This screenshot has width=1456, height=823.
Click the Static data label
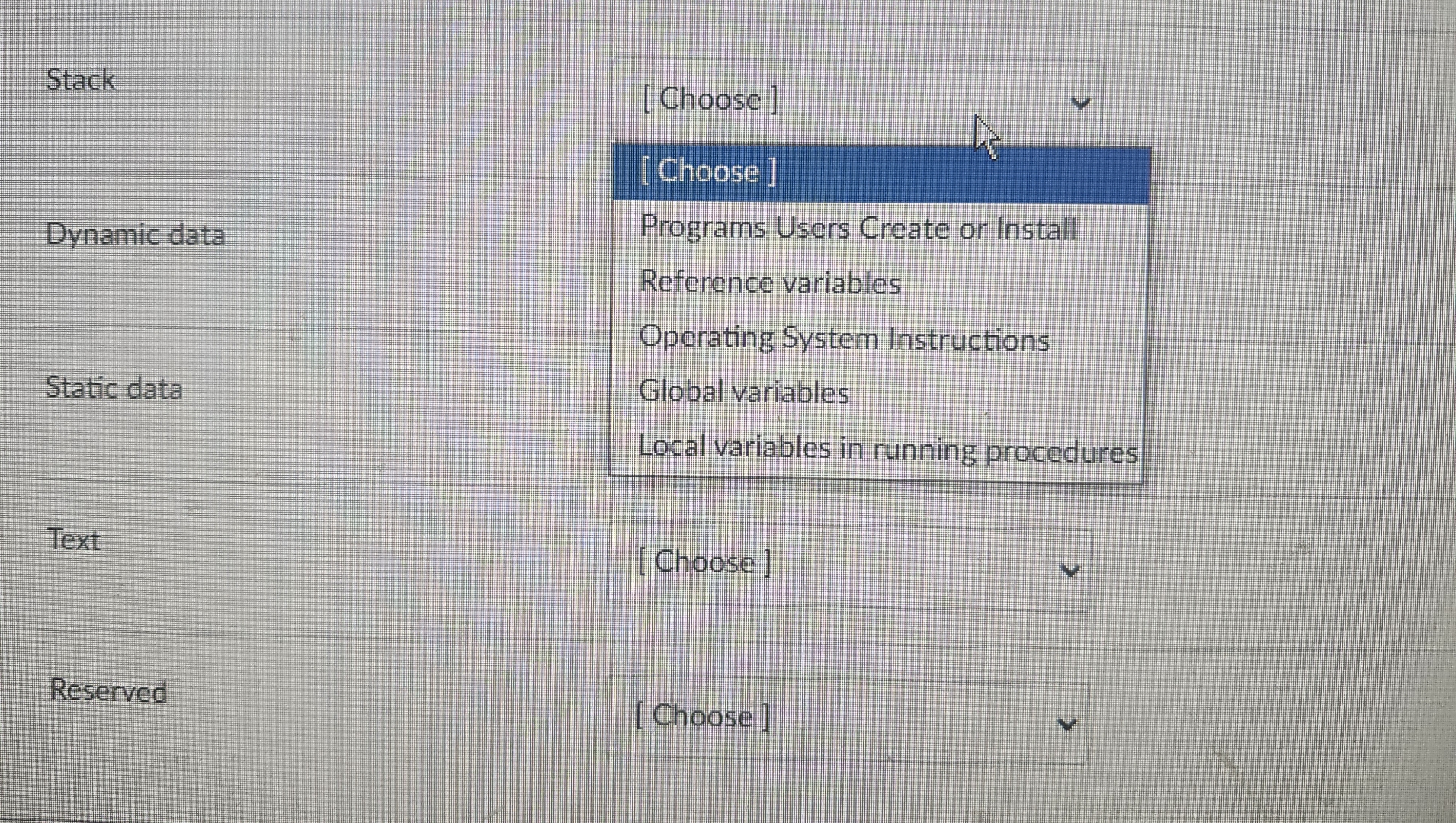pos(114,389)
